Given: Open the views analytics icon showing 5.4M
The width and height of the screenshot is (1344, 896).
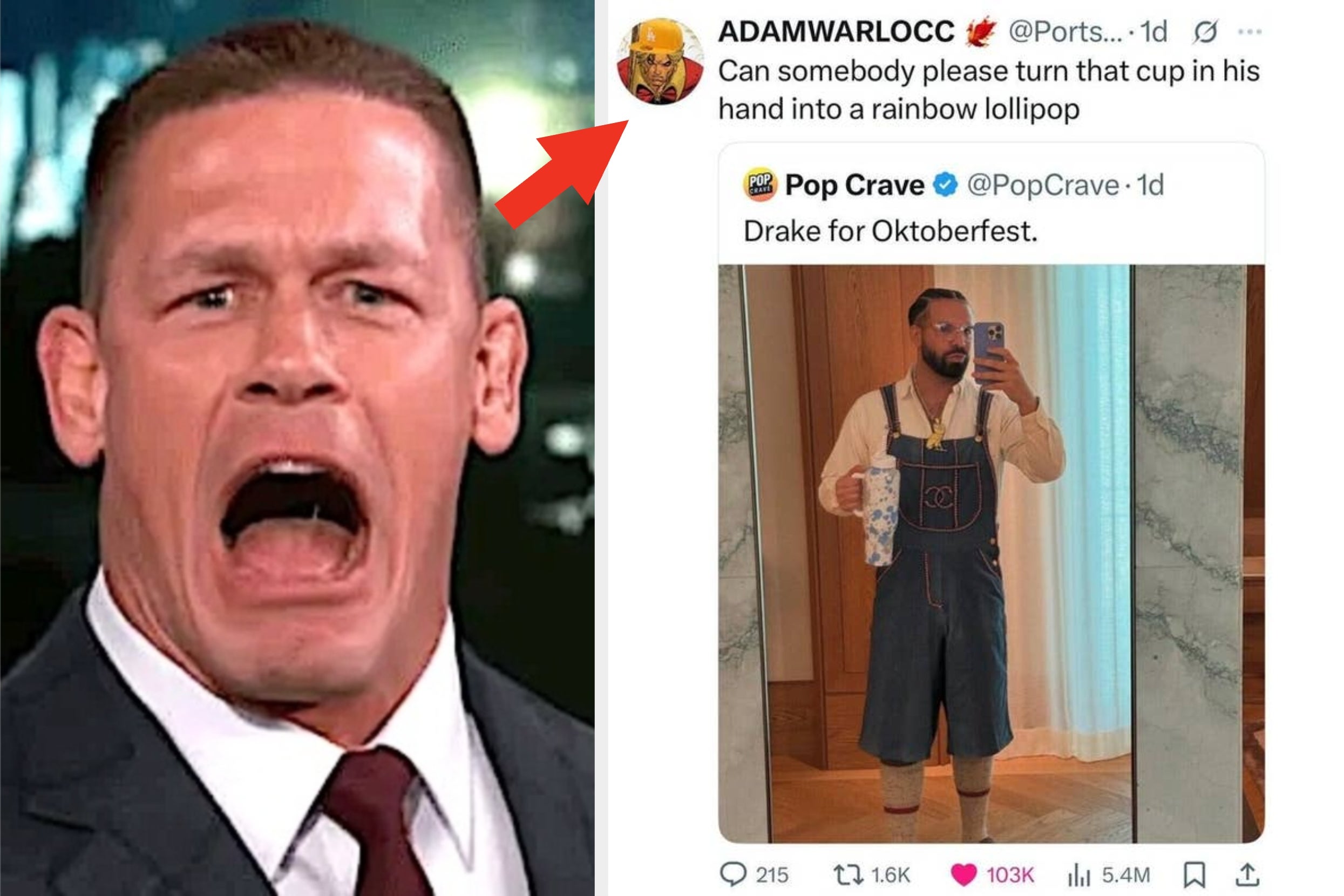Looking at the screenshot, I should [x=1079, y=874].
